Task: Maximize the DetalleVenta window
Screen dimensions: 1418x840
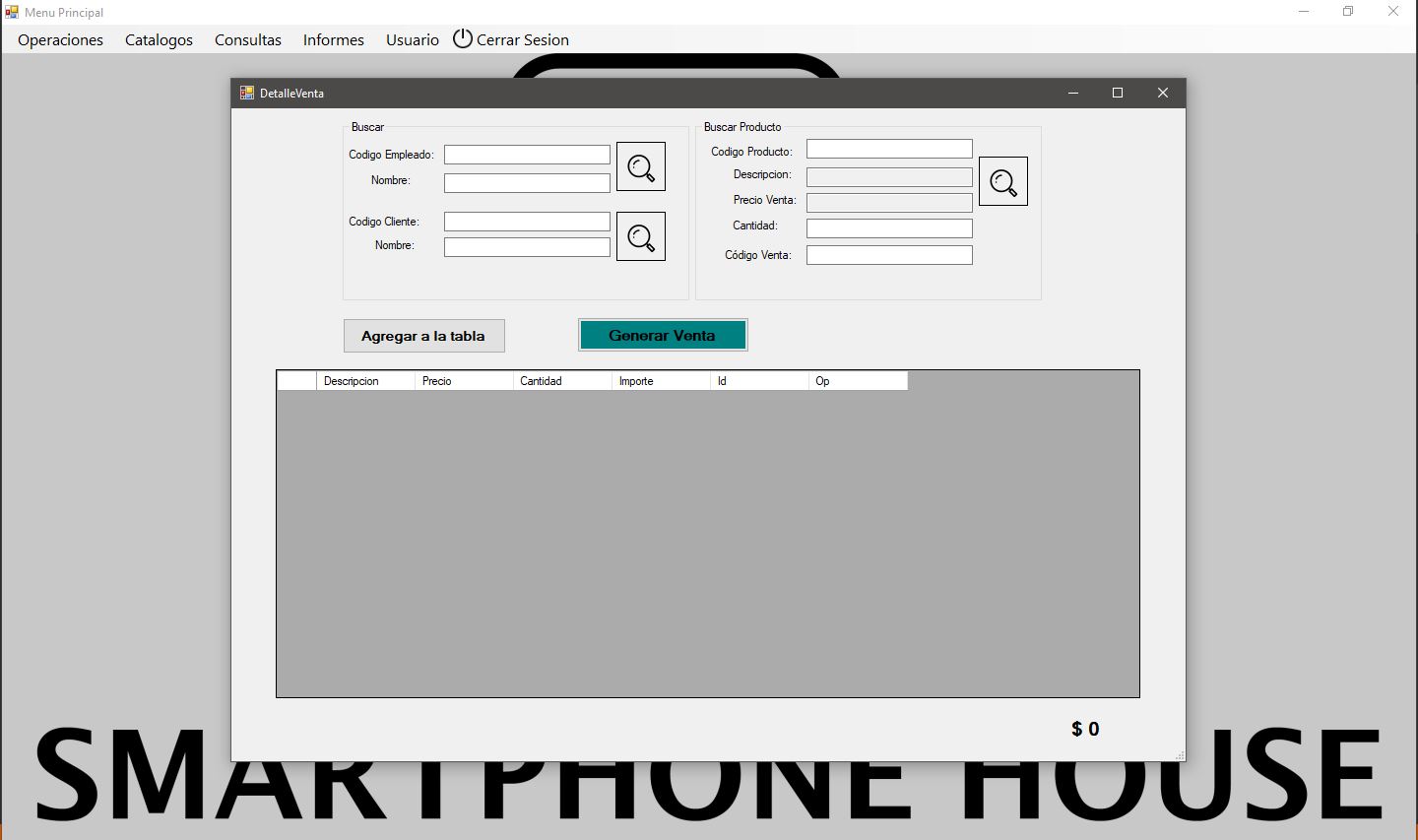Action: 1118,93
